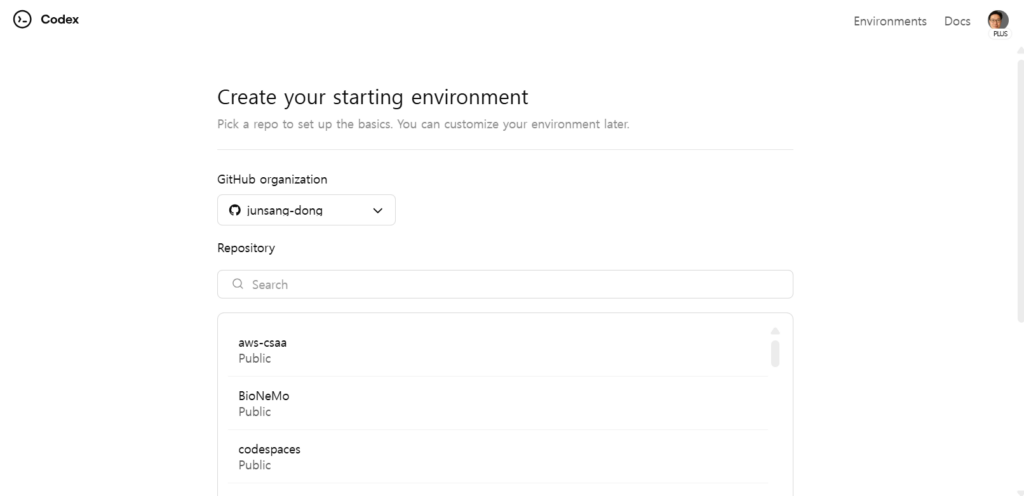Click the main page vertical scrollbar
This screenshot has height=496, width=1024.
point(1020,190)
